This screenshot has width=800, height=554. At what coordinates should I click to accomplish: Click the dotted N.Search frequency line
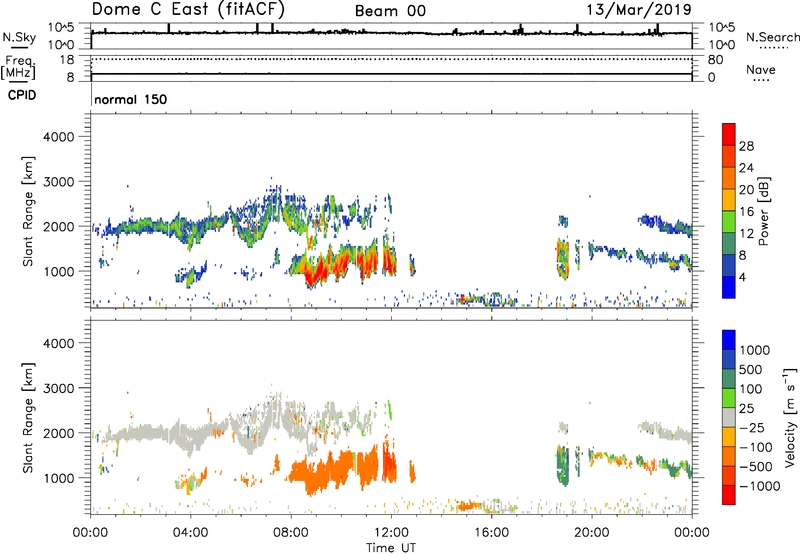click(391, 59)
